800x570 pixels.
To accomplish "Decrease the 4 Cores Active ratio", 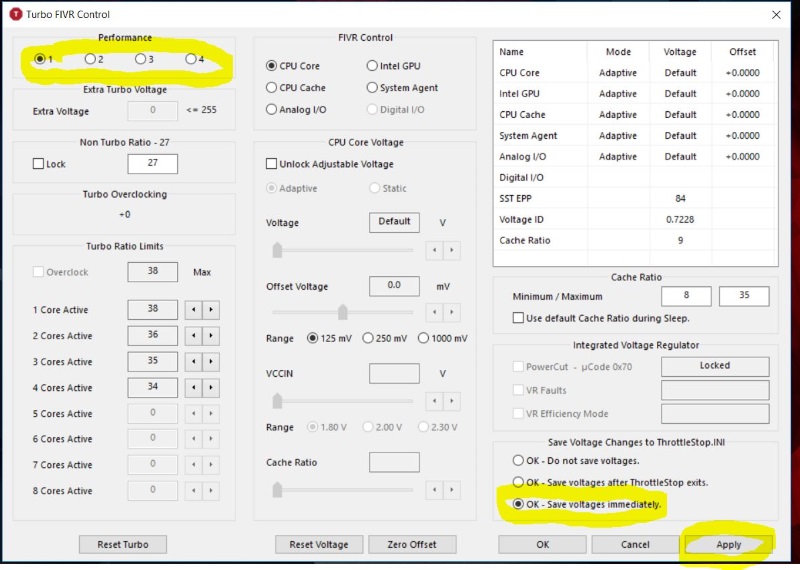I will coord(193,388).
